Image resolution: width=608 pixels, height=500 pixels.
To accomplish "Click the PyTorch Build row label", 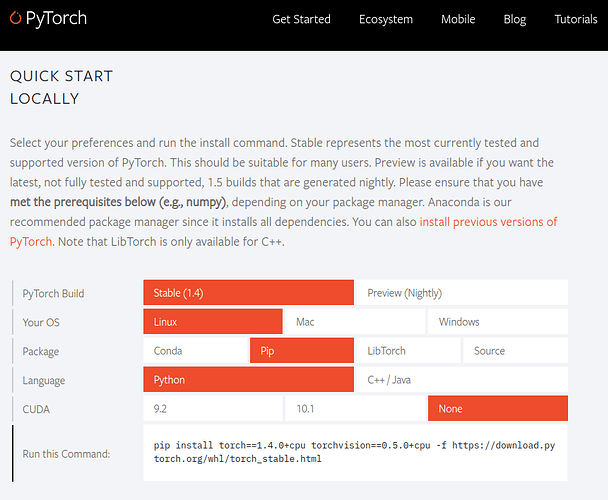I will [53, 294].
